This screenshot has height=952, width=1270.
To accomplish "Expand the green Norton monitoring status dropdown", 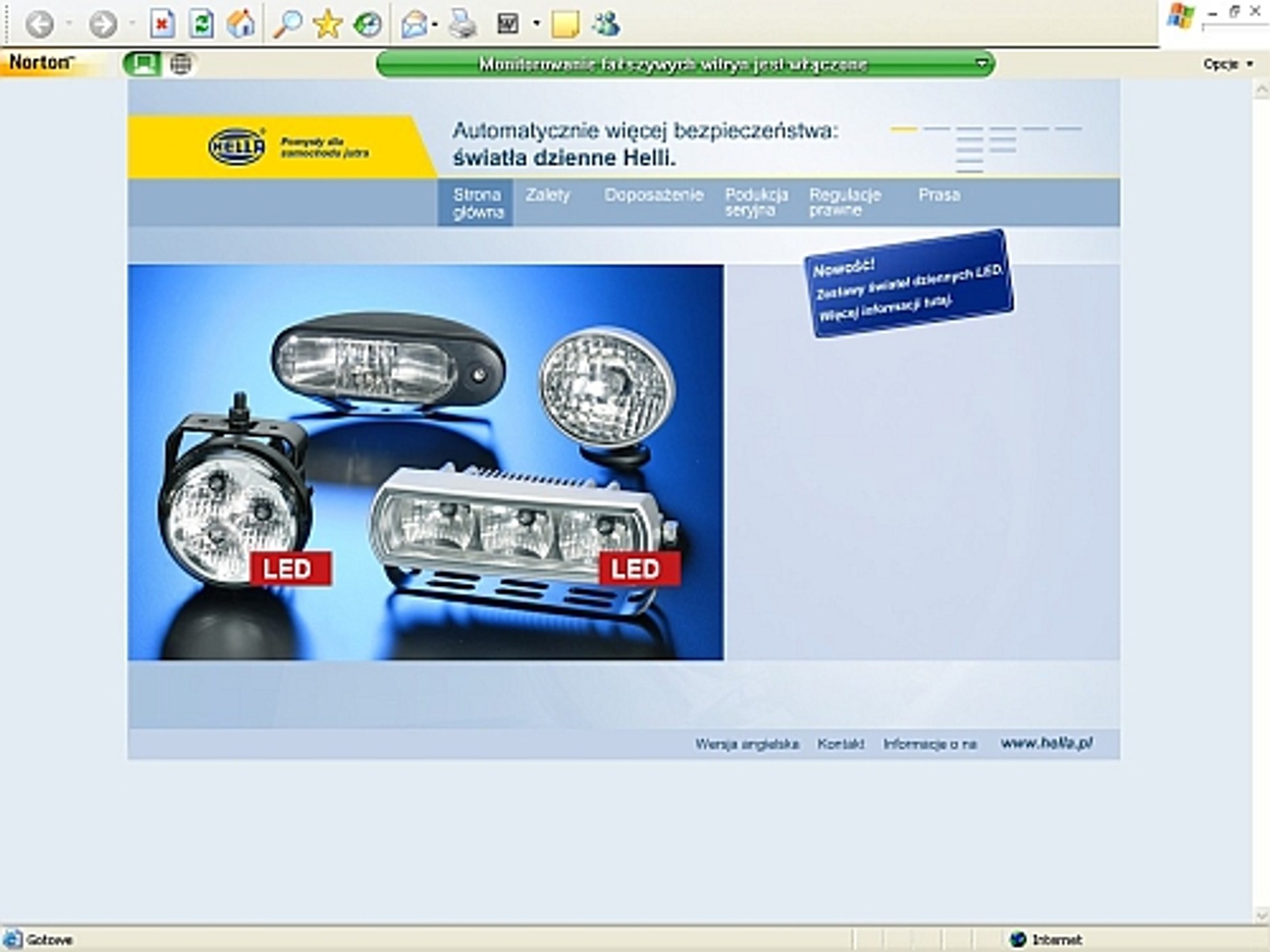I will point(982,63).
